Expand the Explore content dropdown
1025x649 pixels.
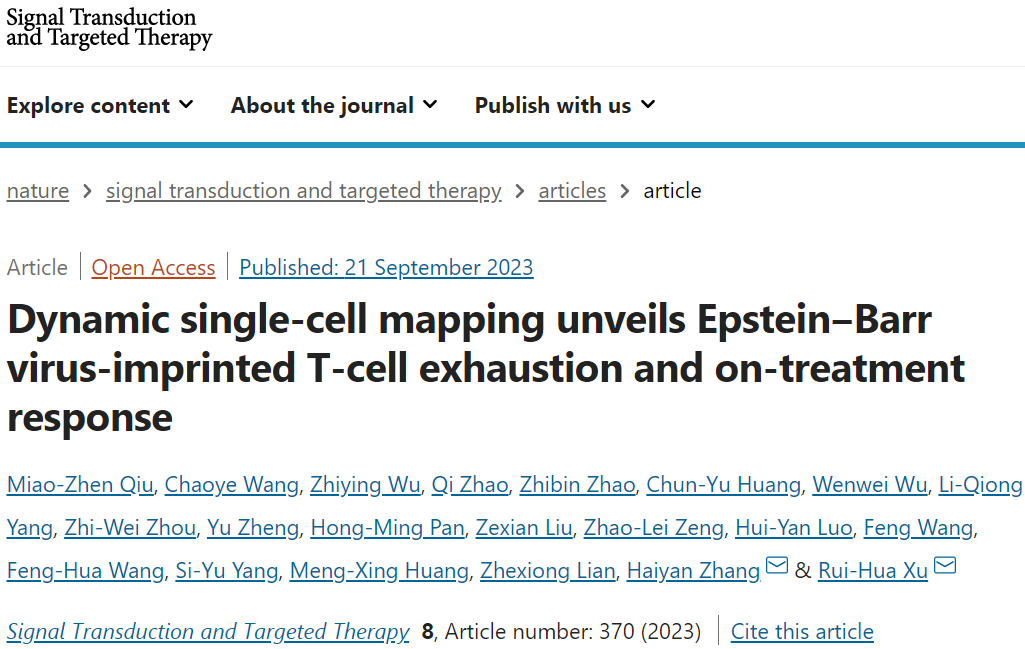click(x=100, y=105)
